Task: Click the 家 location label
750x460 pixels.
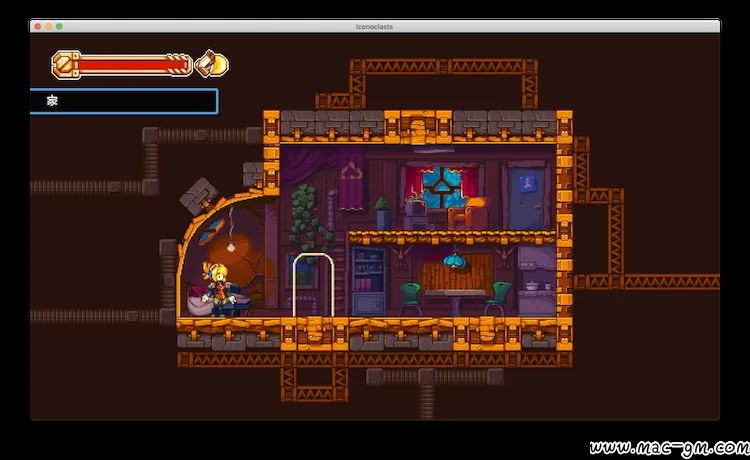Action: click(52, 100)
